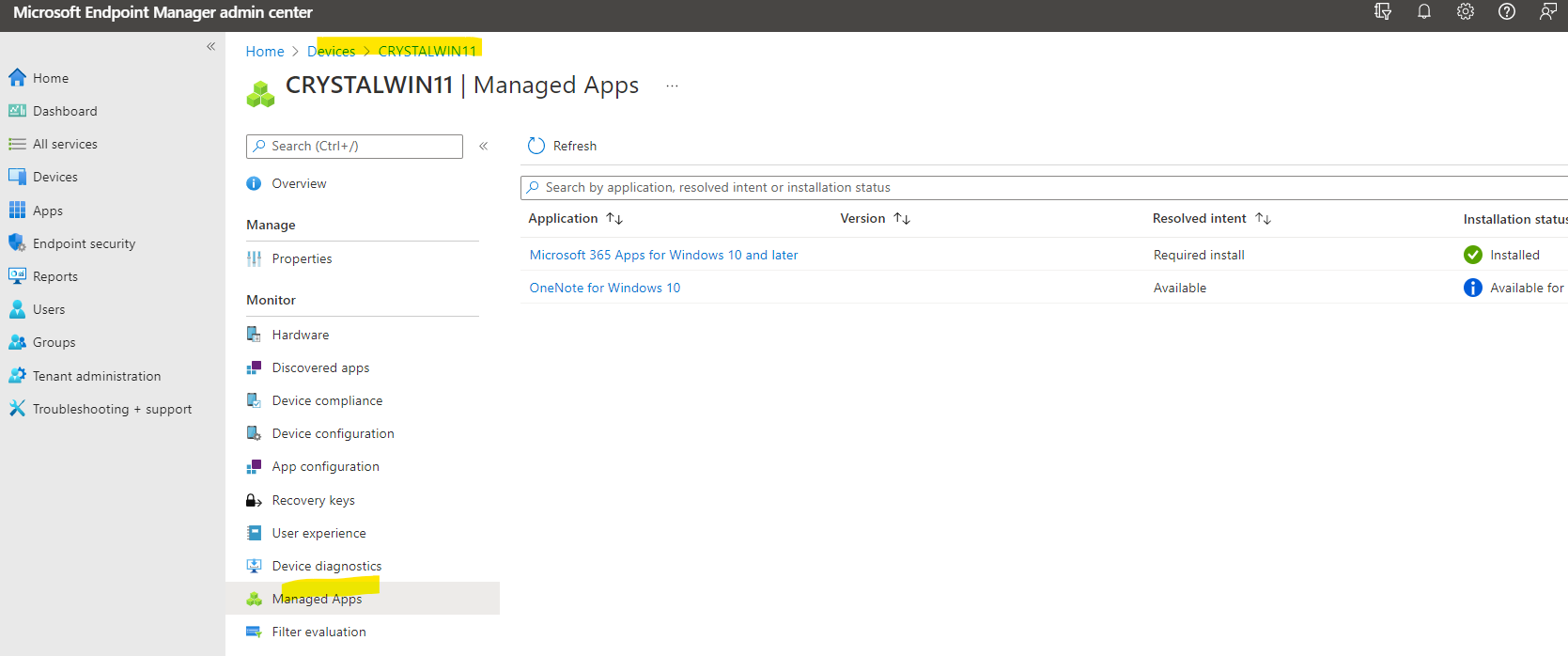Open Hardware under Monitor
The image size is (1568, 656).
tap(301, 335)
